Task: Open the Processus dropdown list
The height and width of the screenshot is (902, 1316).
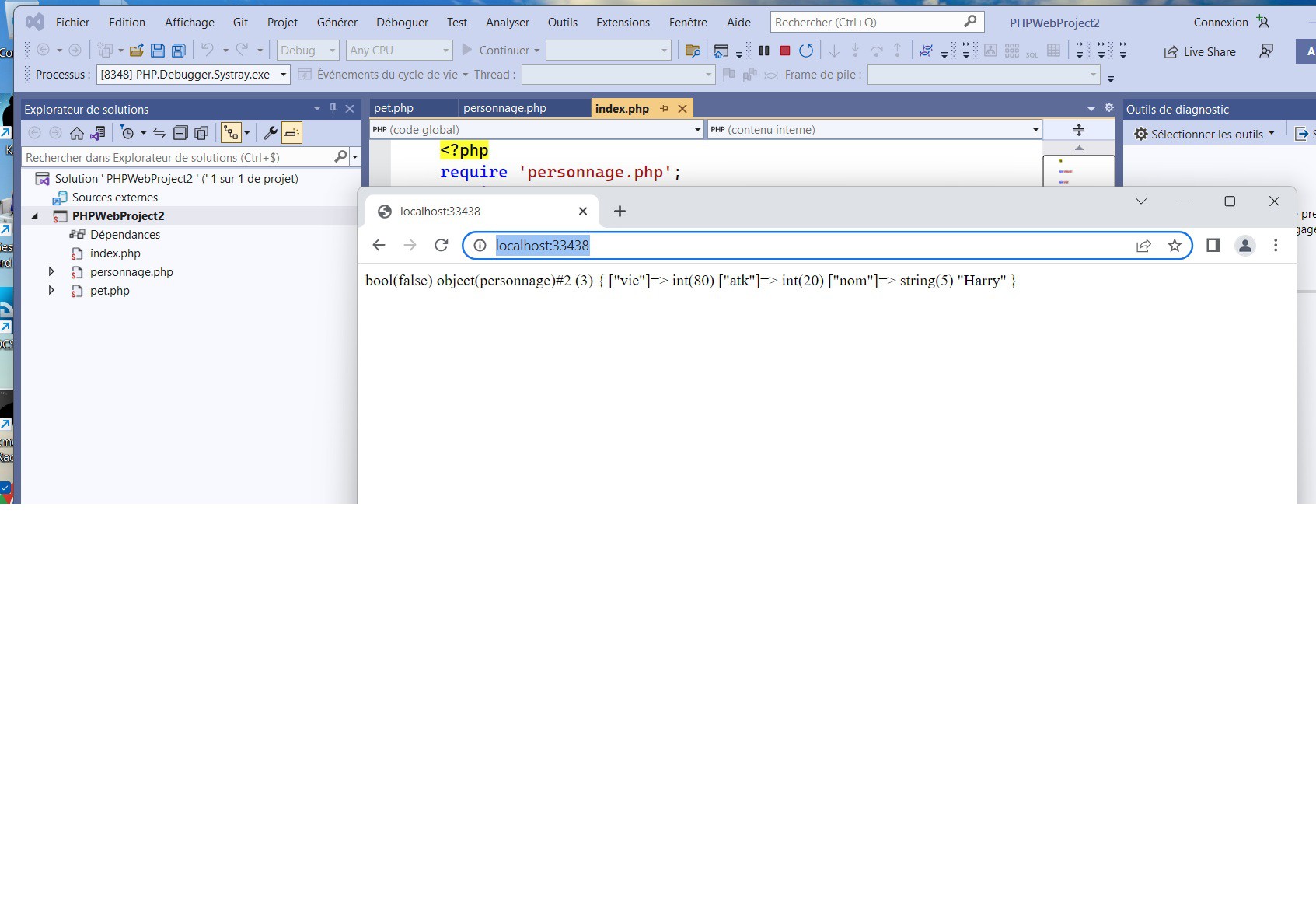Action: point(284,75)
